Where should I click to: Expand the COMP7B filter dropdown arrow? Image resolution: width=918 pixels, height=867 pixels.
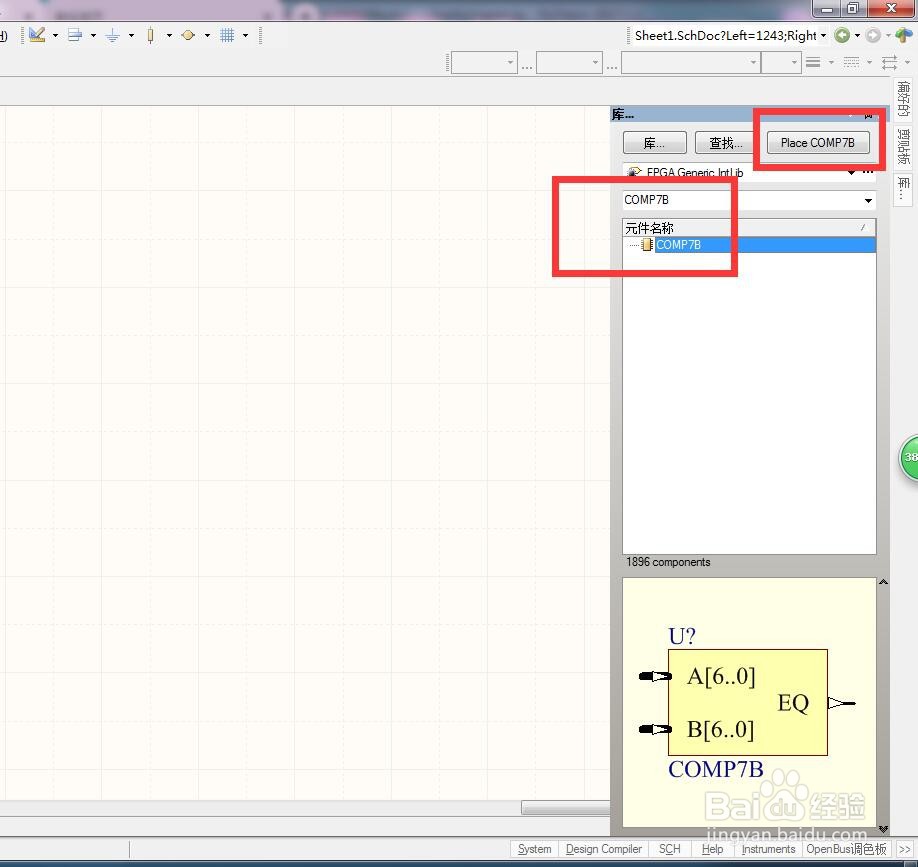click(868, 201)
